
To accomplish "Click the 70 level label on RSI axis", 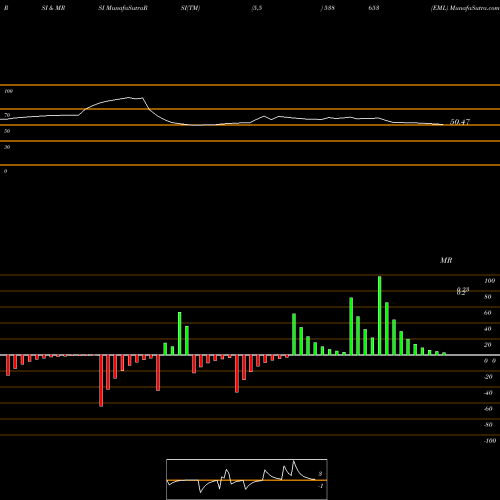I will click(7, 115).
